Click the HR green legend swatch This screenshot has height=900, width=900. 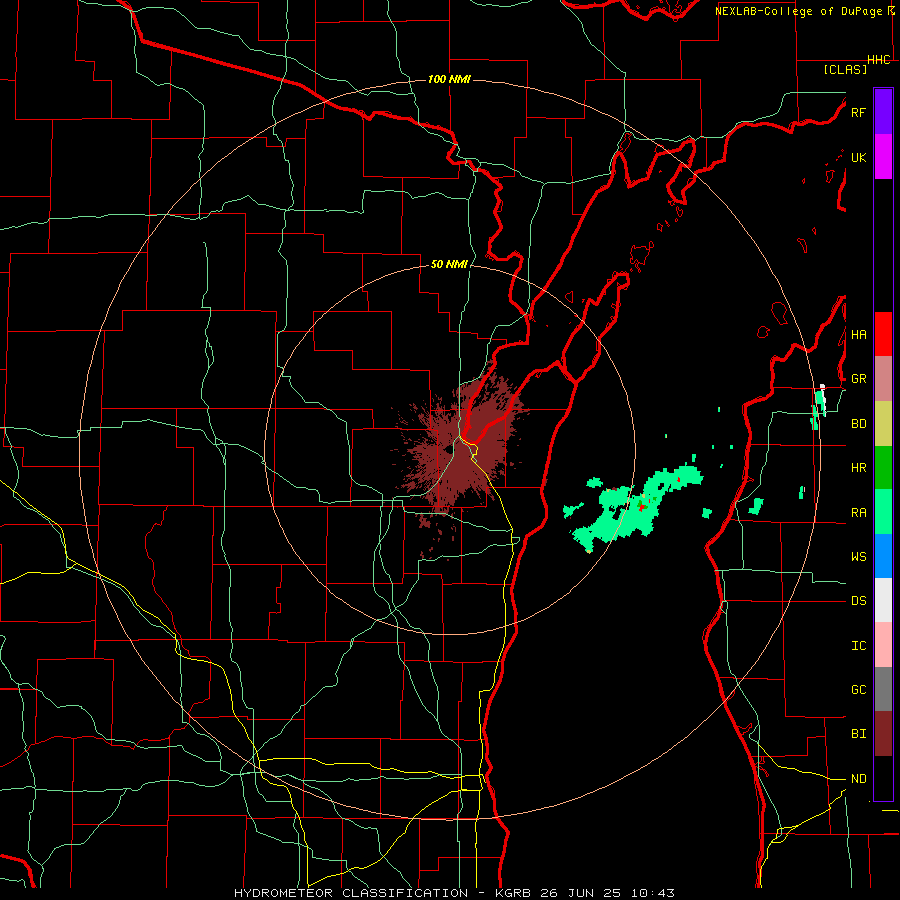click(x=883, y=468)
